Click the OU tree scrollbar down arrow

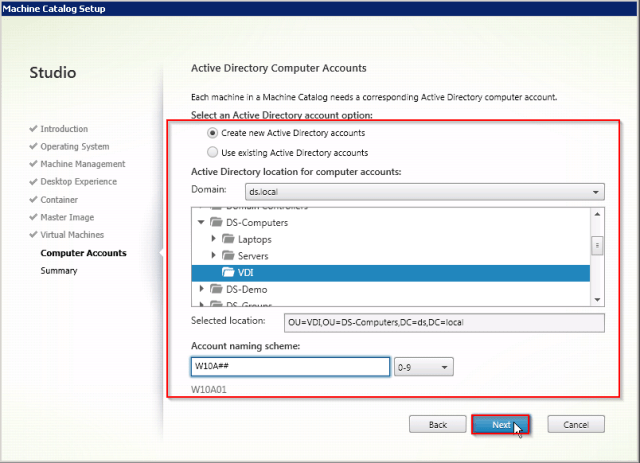[598, 299]
